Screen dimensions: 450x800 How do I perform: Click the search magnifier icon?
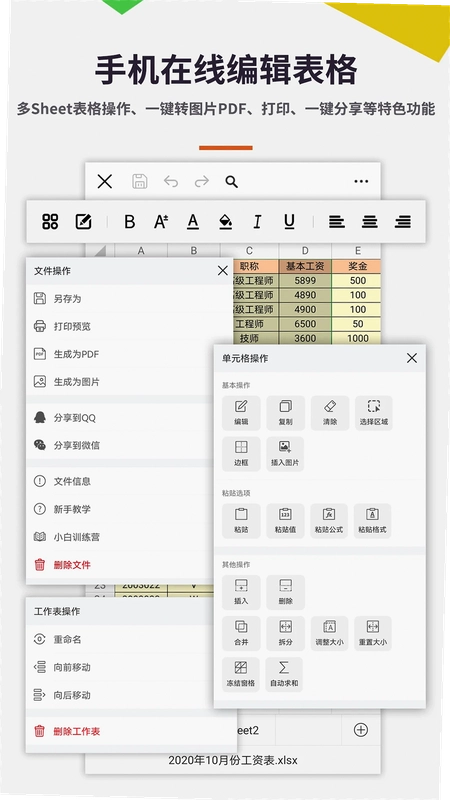tap(232, 182)
